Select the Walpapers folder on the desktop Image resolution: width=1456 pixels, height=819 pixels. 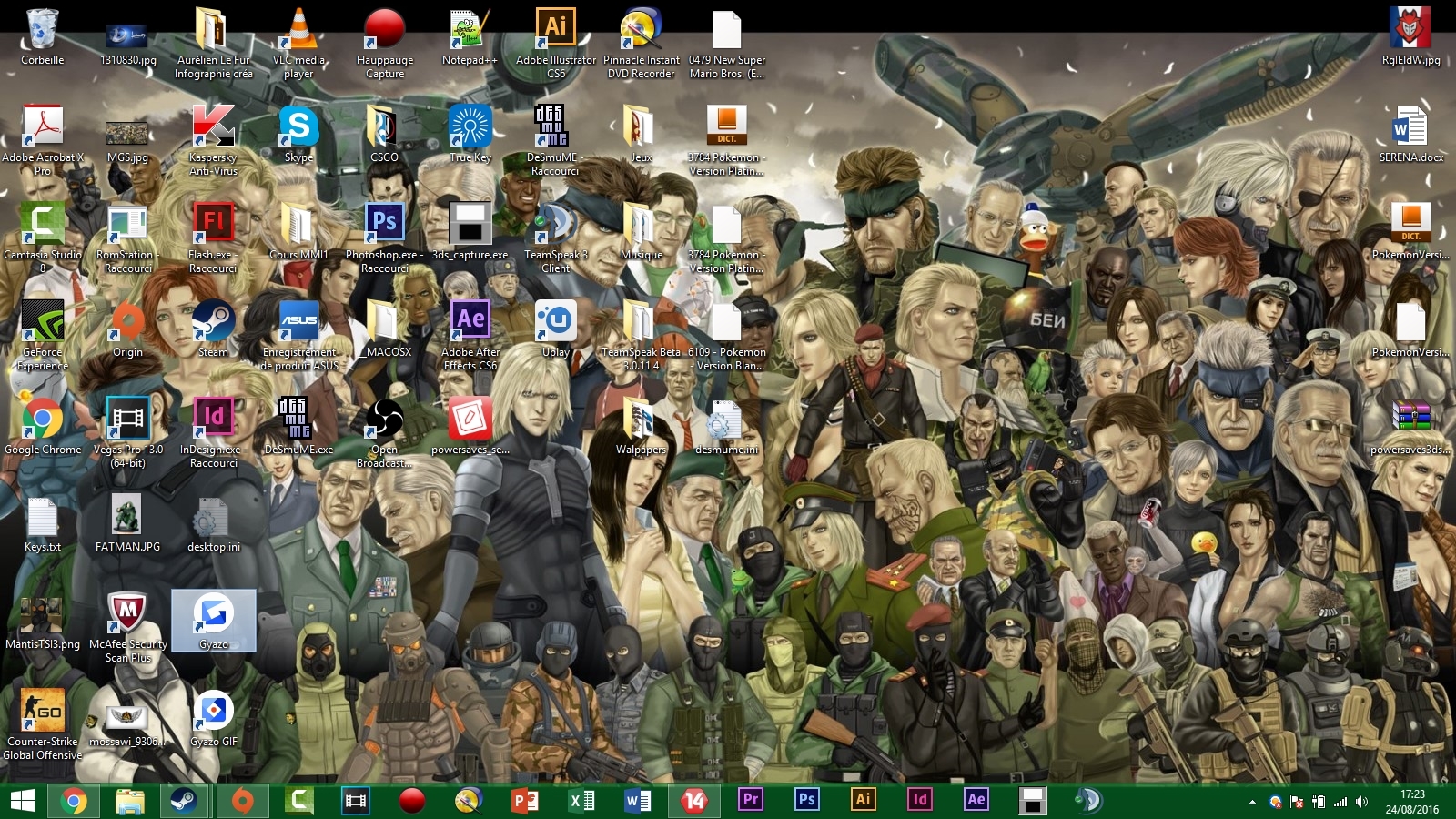click(x=642, y=426)
